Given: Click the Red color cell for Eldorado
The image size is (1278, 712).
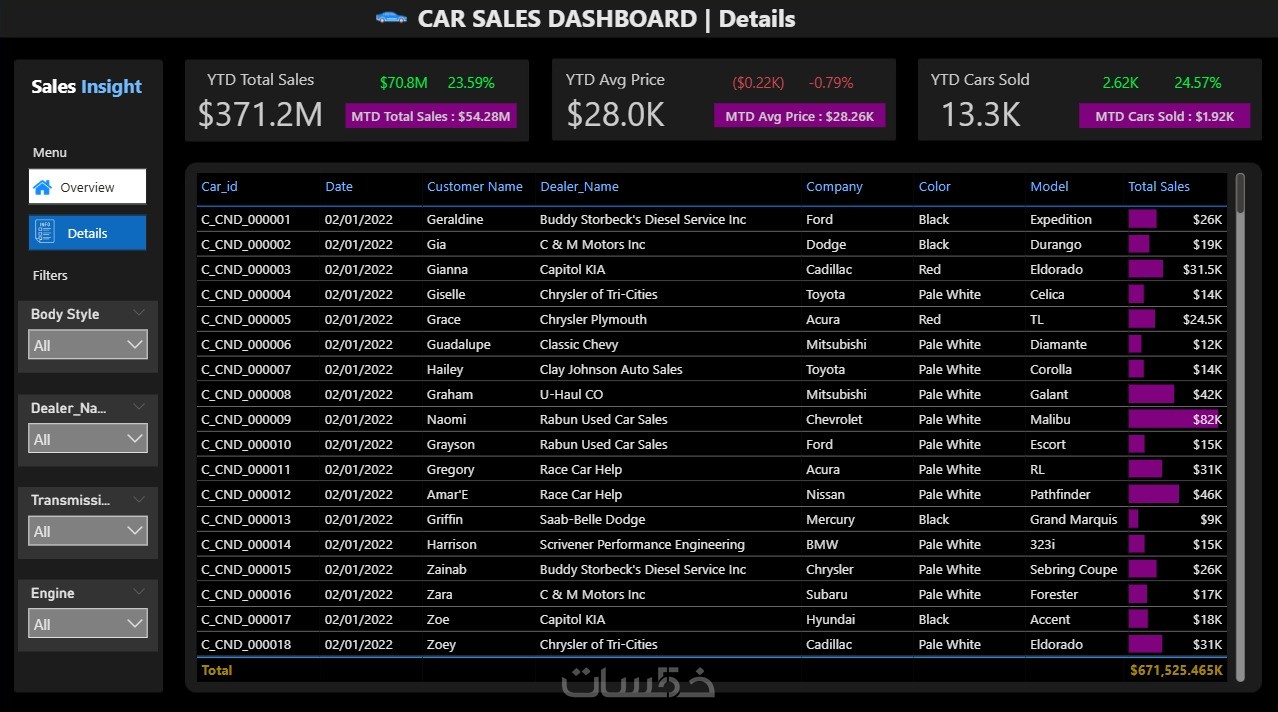Looking at the screenshot, I should (930, 269).
